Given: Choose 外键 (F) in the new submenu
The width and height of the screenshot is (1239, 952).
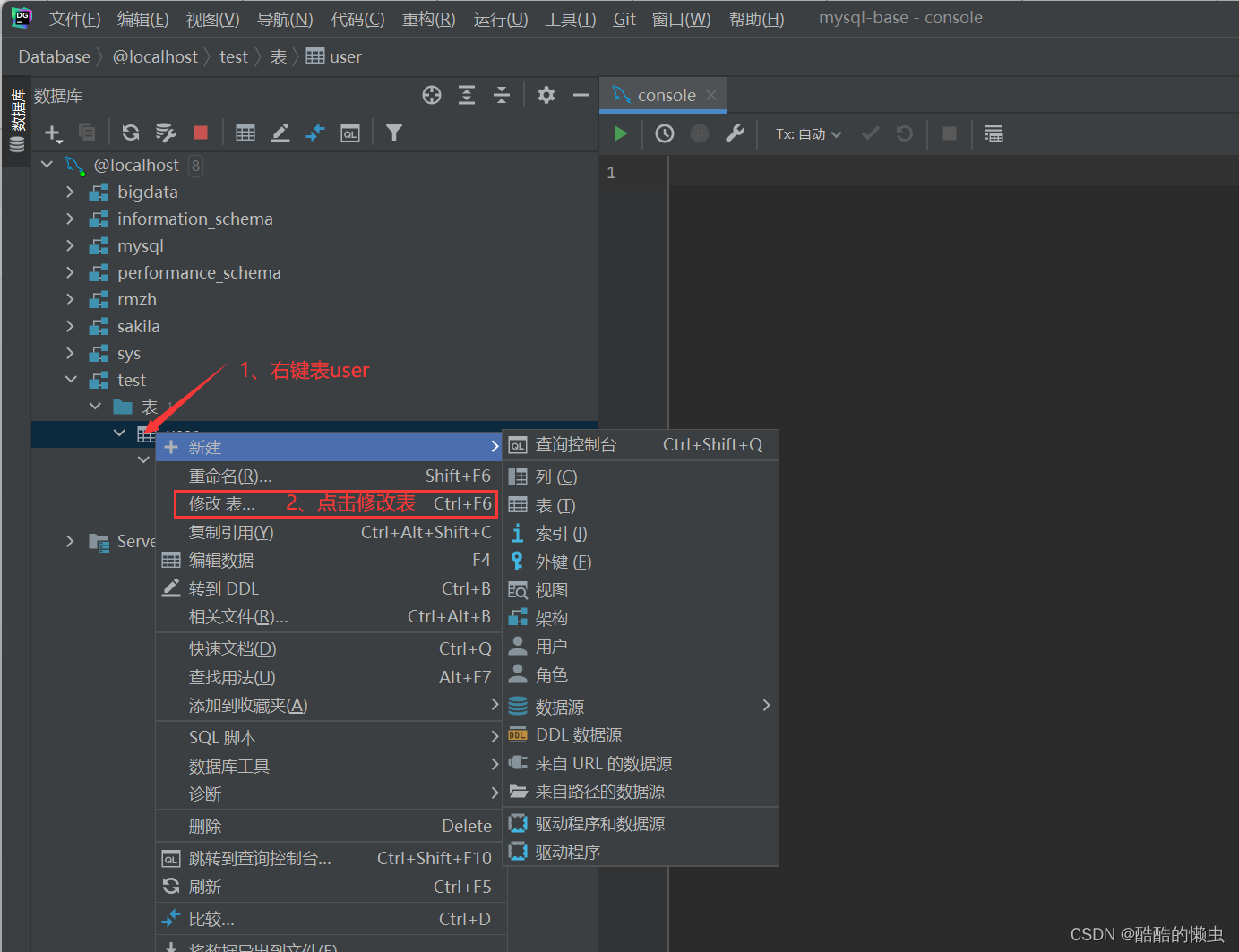Looking at the screenshot, I should tap(641, 562).
